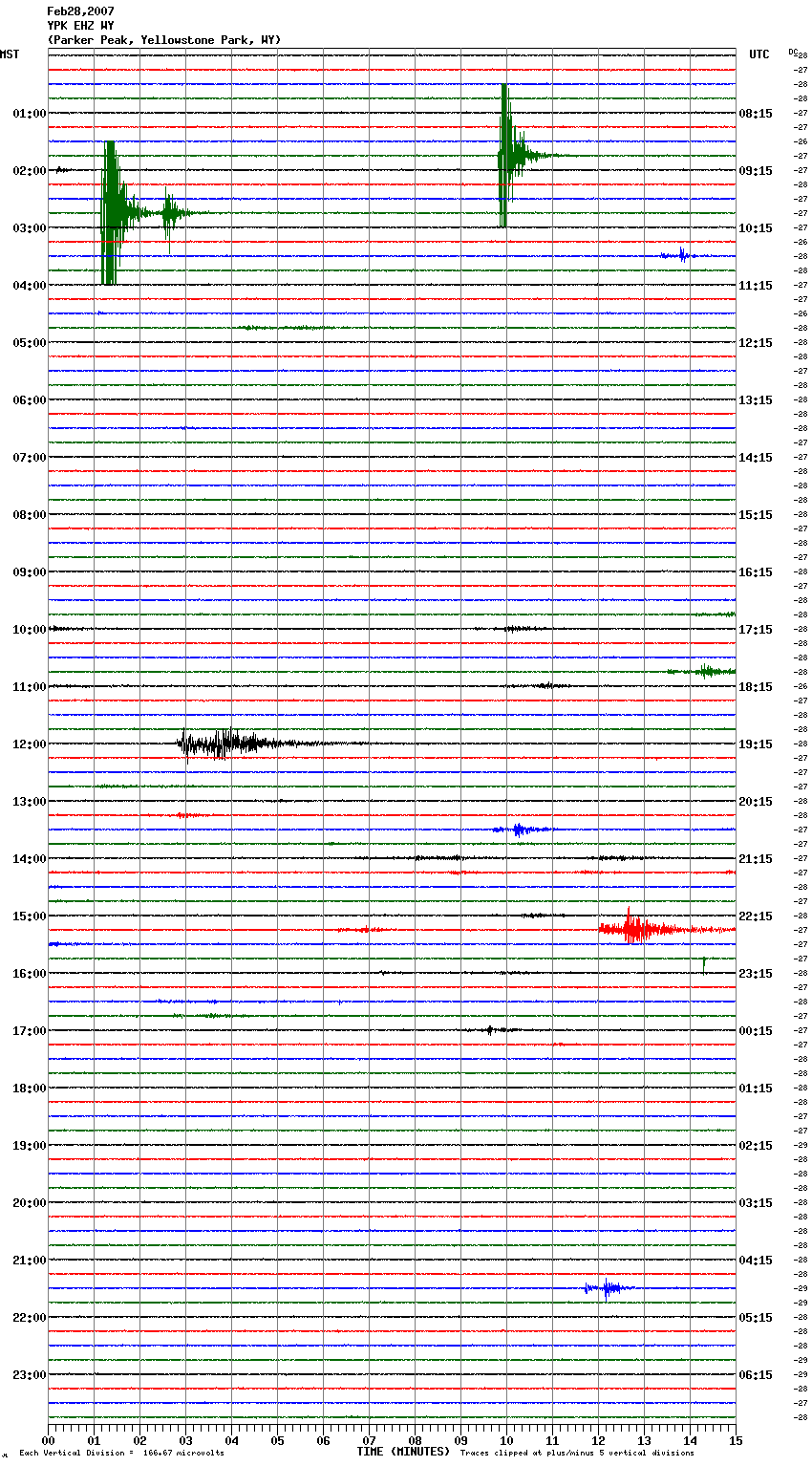Click the DC column header
Viewport: 812px width, 1466px height.
(x=793, y=52)
